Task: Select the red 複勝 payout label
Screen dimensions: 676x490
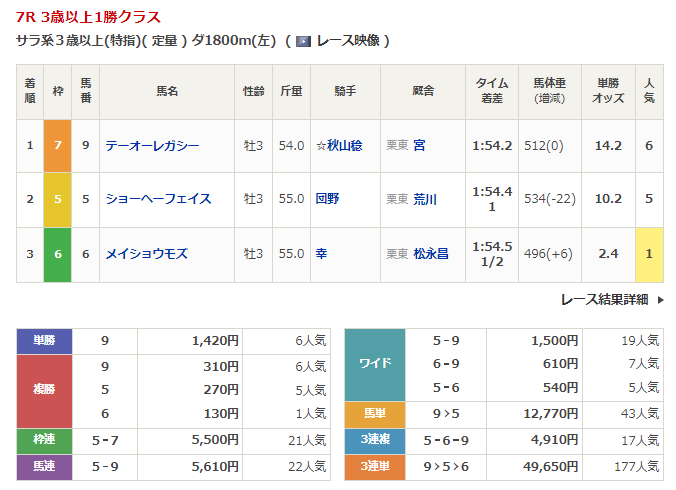Action: pyautogui.click(x=44, y=391)
